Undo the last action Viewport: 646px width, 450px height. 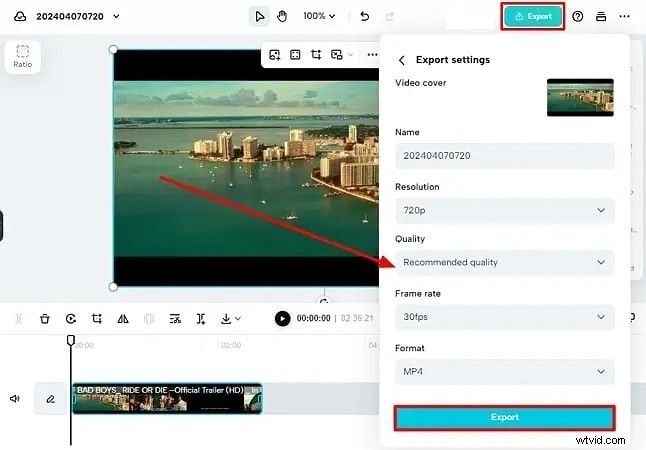click(365, 16)
